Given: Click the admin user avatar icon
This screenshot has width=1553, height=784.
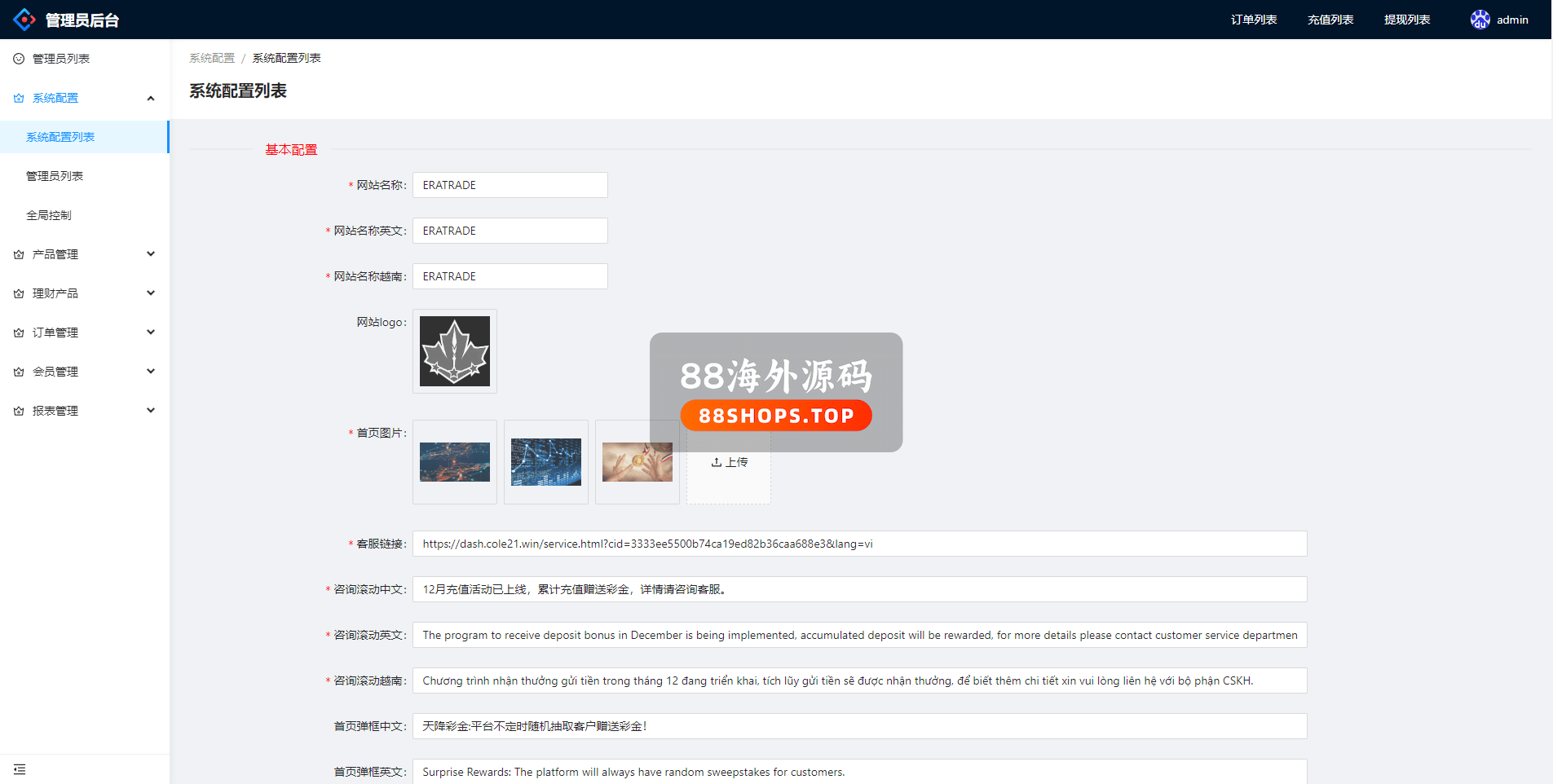Looking at the screenshot, I should tap(1480, 20).
